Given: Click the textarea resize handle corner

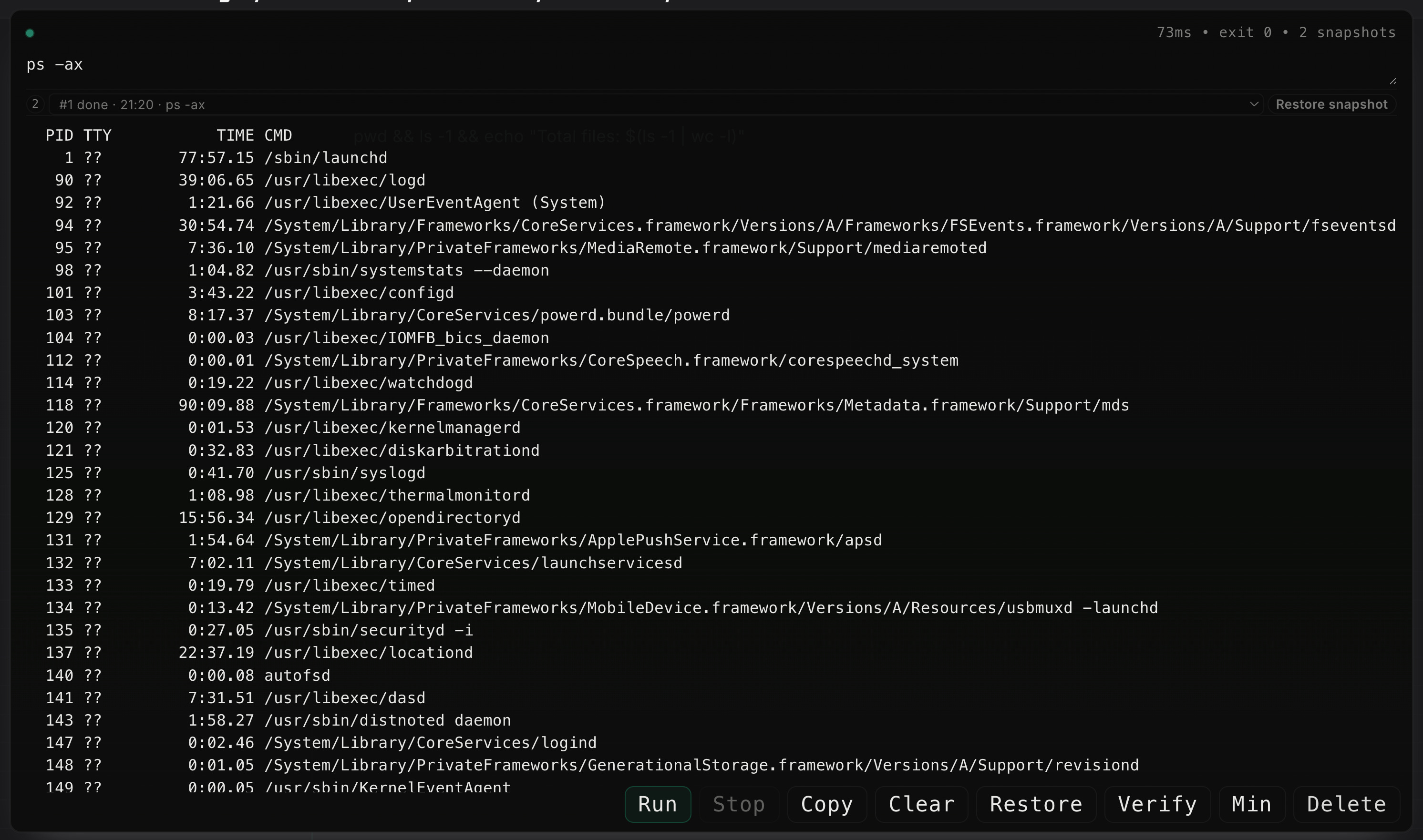Looking at the screenshot, I should click(x=1392, y=82).
